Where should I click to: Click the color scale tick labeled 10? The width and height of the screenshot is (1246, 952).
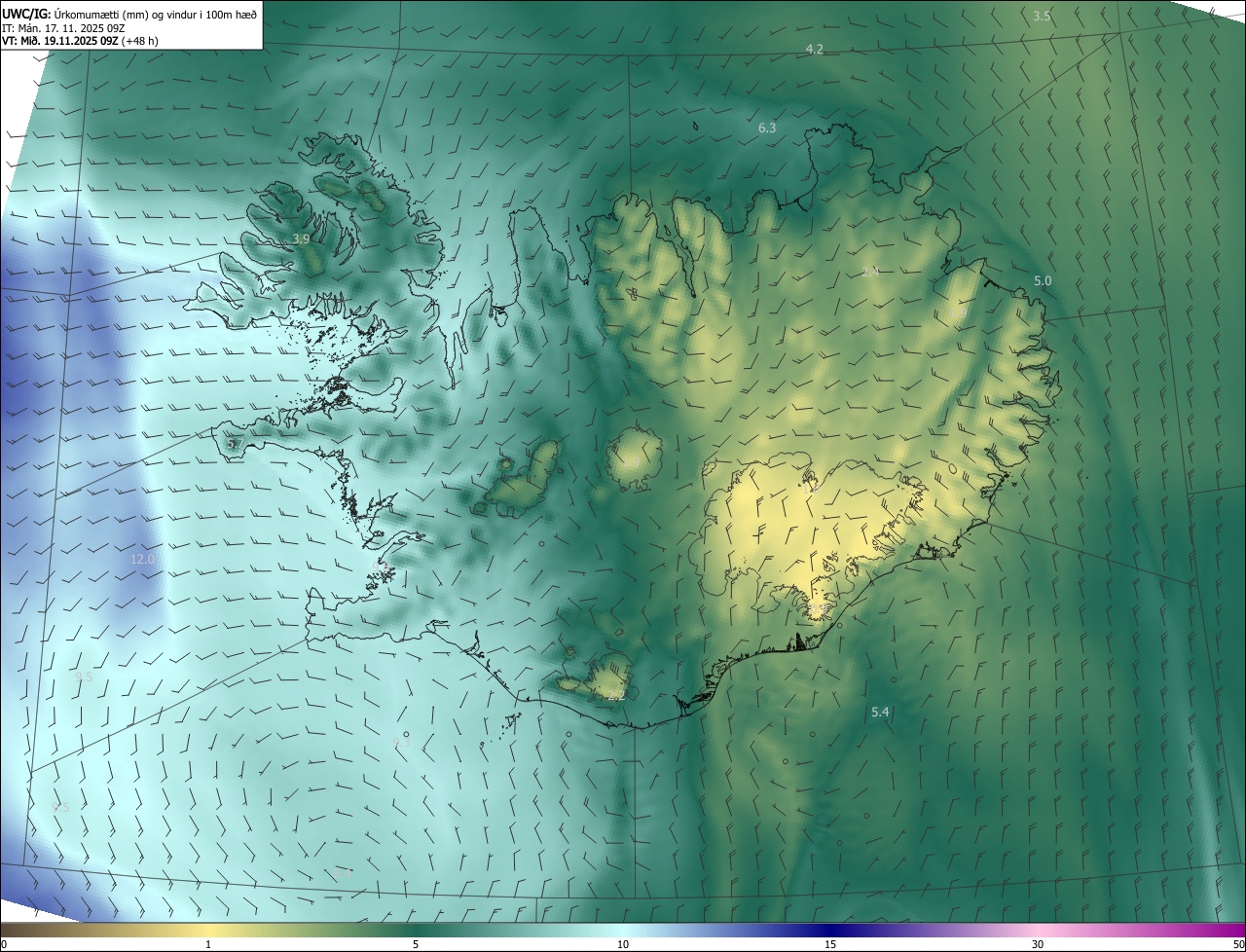point(623,945)
